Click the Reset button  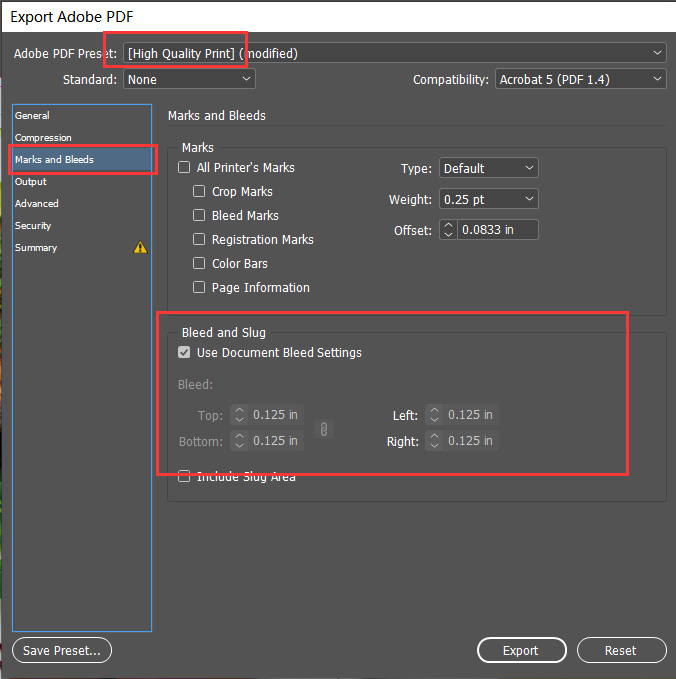tap(621, 650)
